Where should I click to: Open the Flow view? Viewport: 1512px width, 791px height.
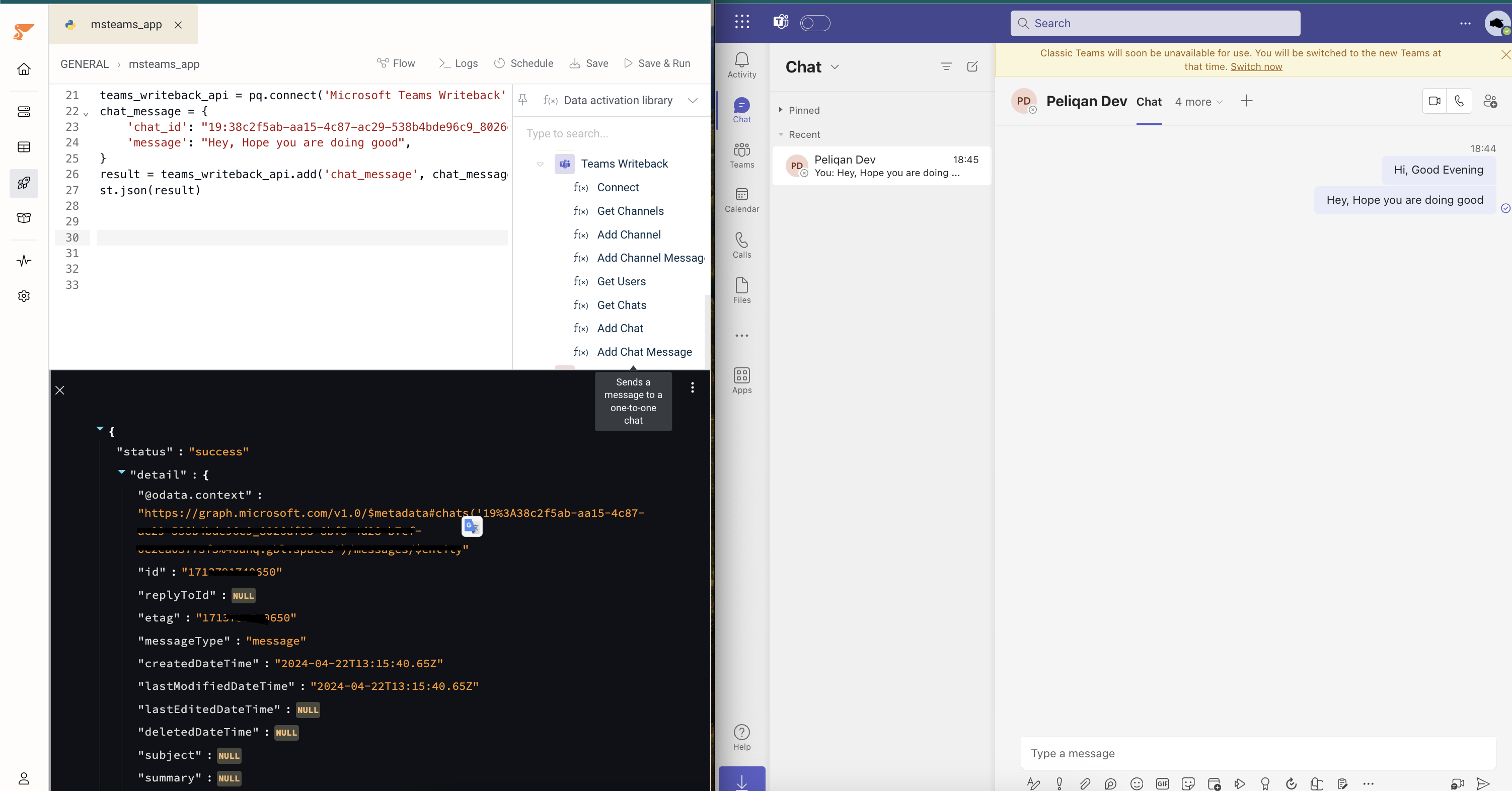[x=396, y=63]
